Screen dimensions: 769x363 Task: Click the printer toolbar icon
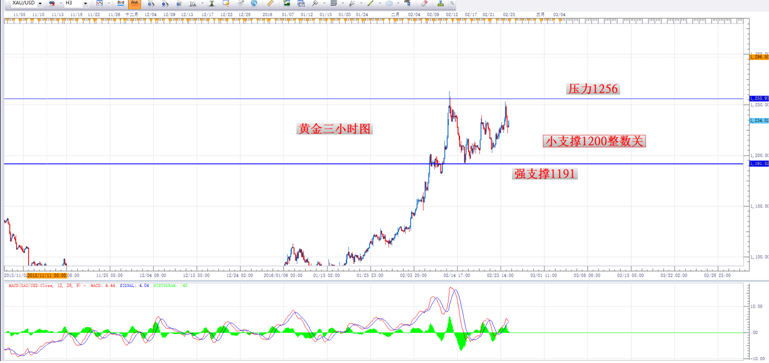(301, 3)
